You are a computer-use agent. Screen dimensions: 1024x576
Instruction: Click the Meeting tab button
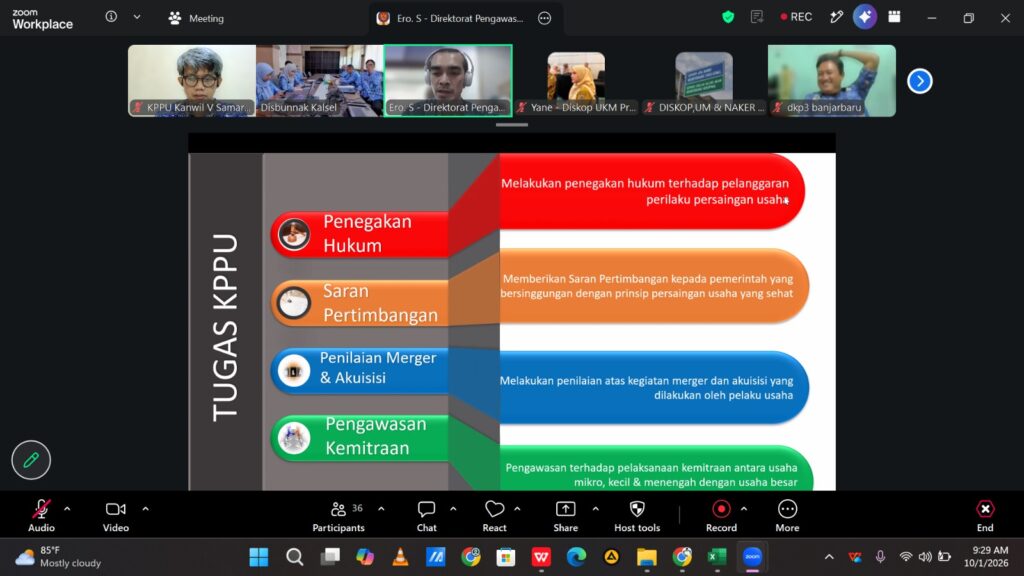(x=197, y=18)
